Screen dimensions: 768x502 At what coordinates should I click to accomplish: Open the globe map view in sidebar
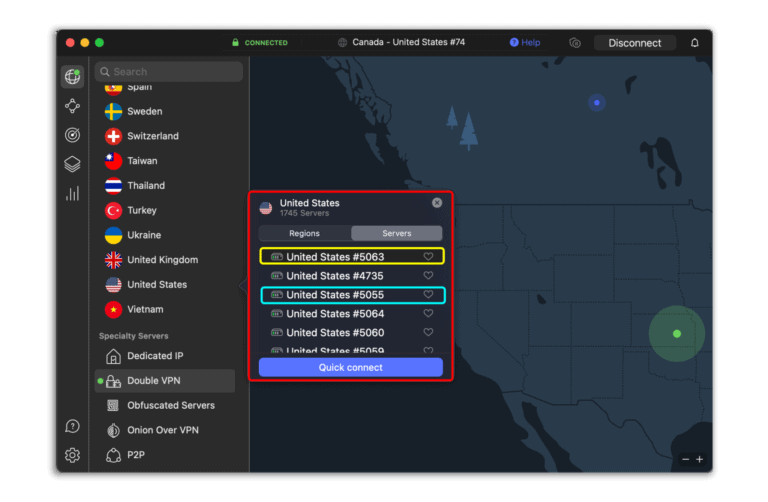coord(72,77)
